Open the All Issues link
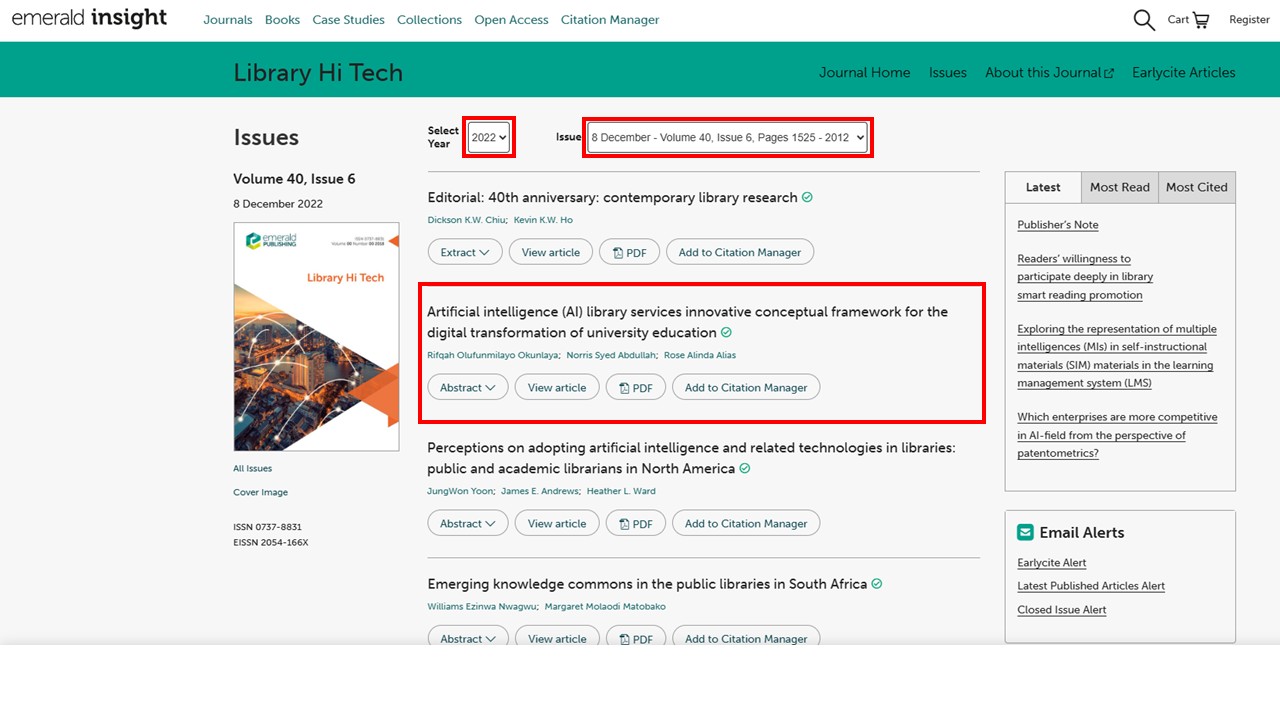This screenshot has width=1280, height=720. 253,468
